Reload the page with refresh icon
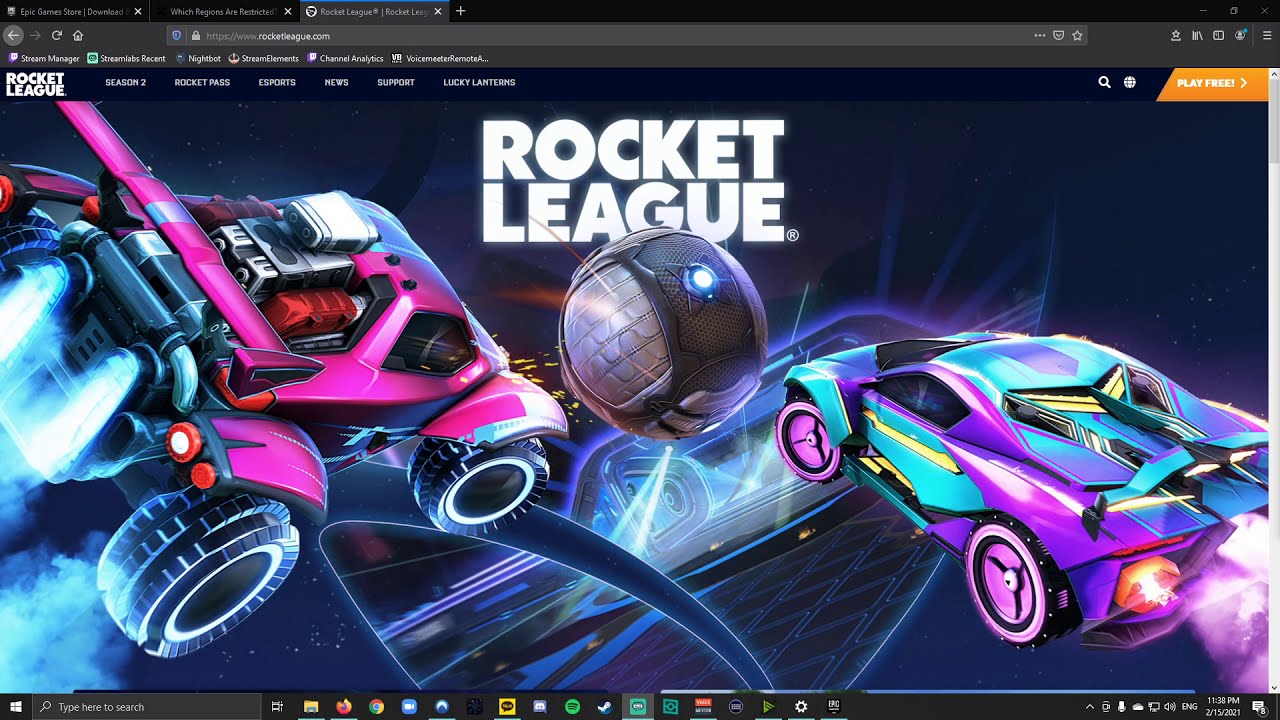 coord(57,35)
